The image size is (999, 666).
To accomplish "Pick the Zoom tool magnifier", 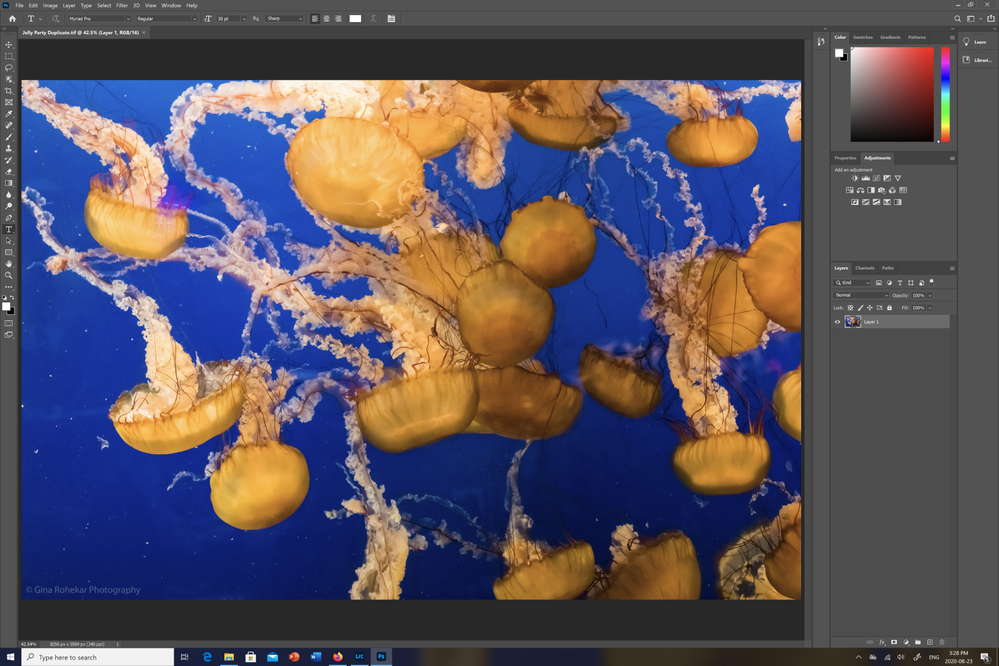I will pyautogui.click(x=9, y=275).
